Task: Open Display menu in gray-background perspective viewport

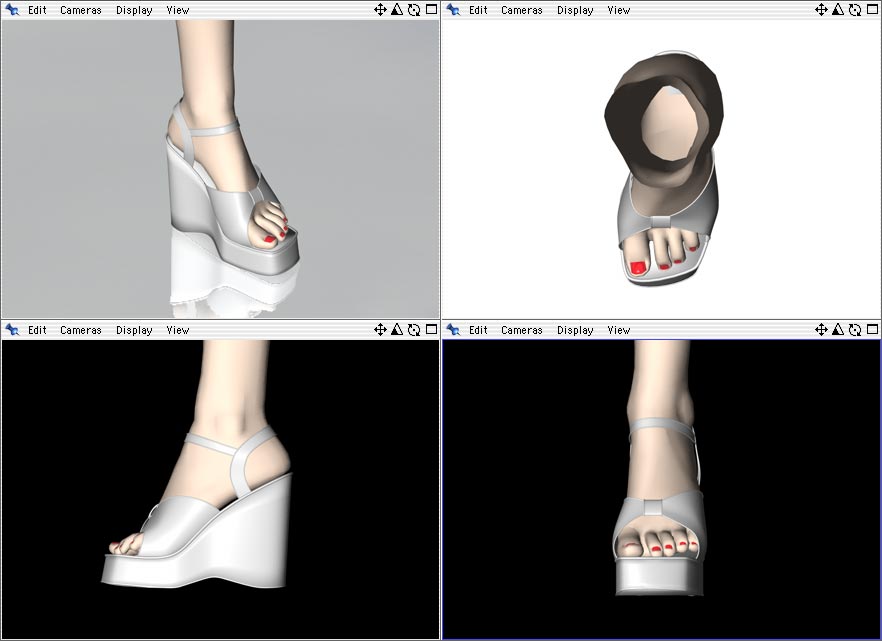Action: tap(134, 10)
